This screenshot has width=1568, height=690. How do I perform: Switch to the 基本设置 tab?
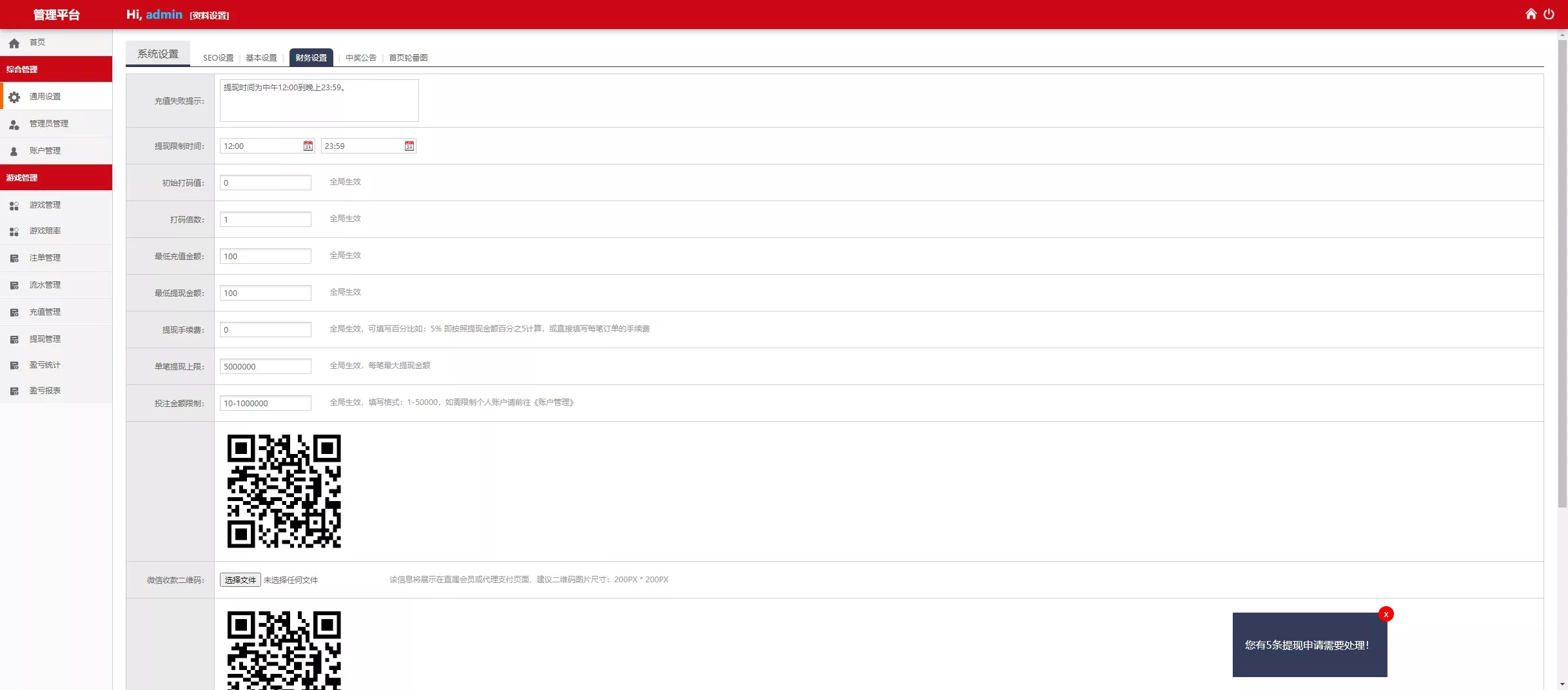tap(261, 58)
